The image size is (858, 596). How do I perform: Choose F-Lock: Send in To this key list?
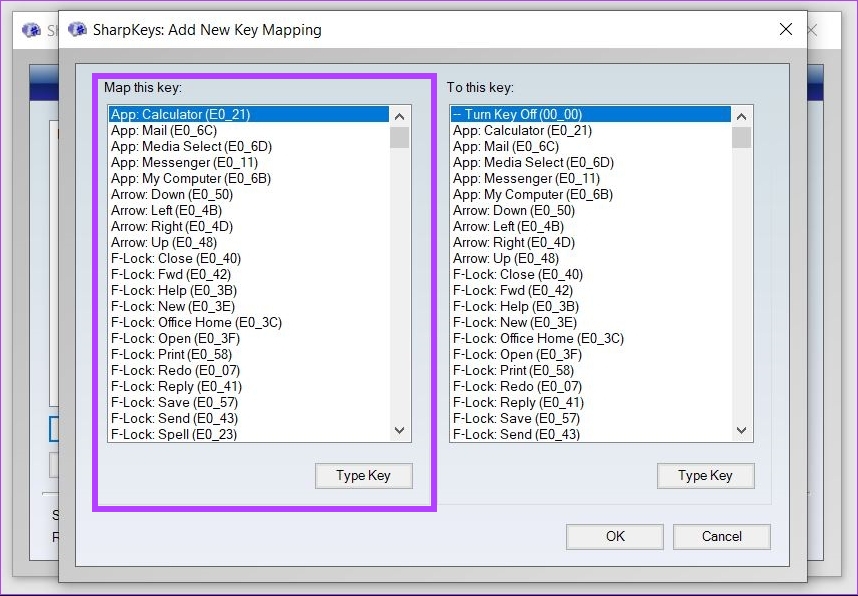591,434
